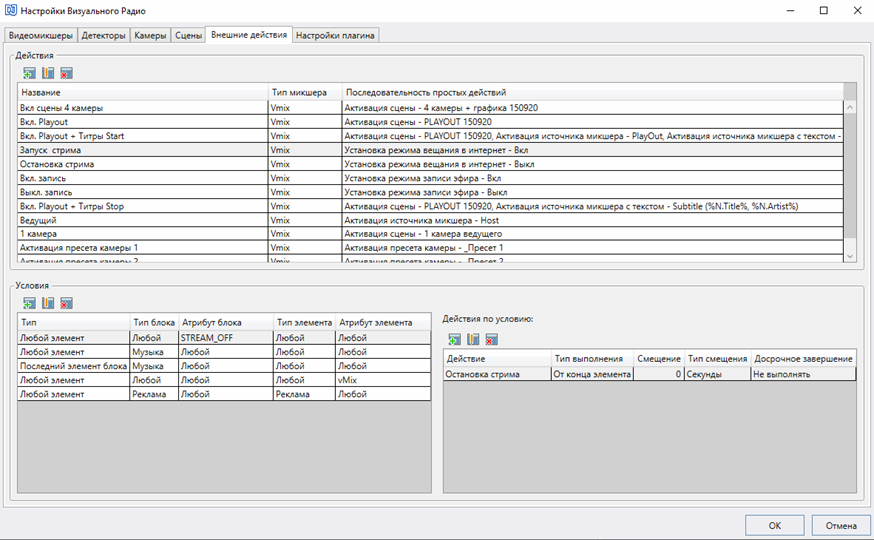Click the app icon in title bar
This screenshot has width=874, height=540.
tap(10, 11)
